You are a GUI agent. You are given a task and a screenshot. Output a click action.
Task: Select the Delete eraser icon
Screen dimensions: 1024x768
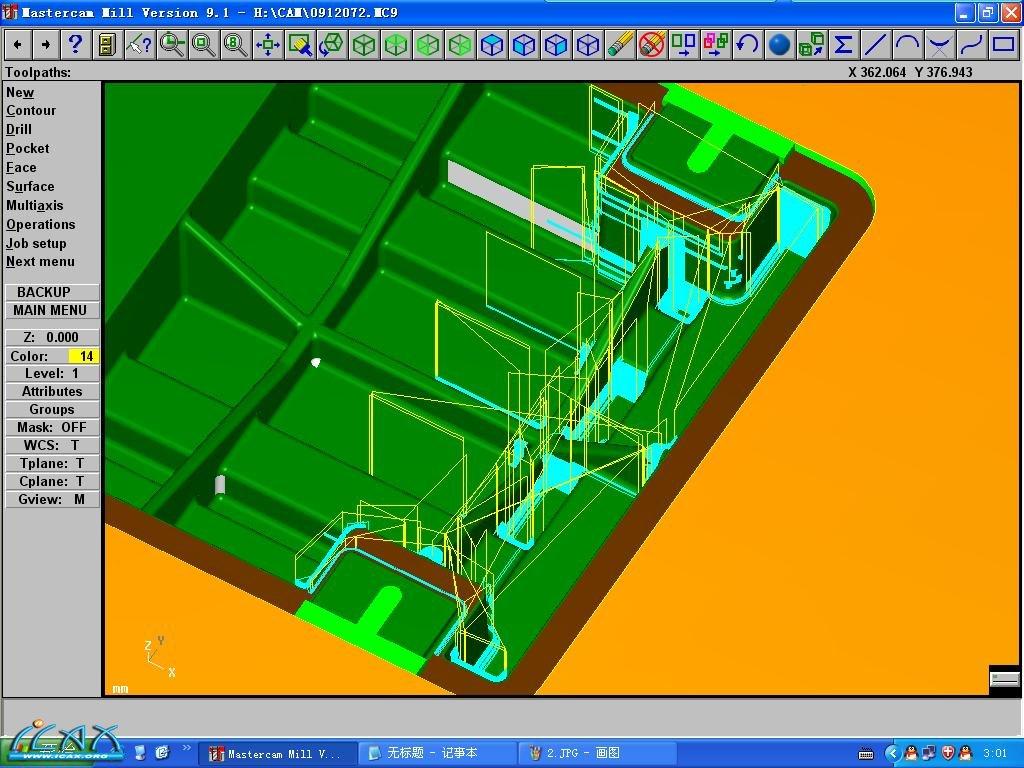(x=619, y=45)
